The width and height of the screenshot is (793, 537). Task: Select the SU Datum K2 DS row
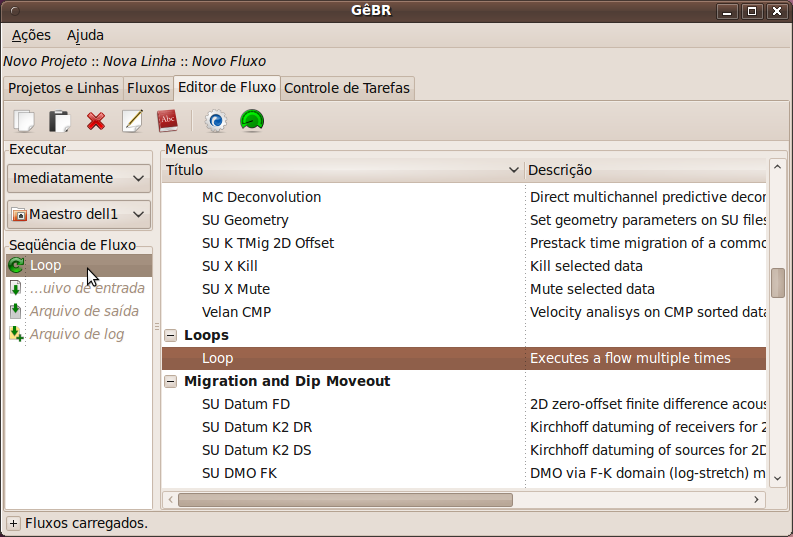tap(464, 451)
